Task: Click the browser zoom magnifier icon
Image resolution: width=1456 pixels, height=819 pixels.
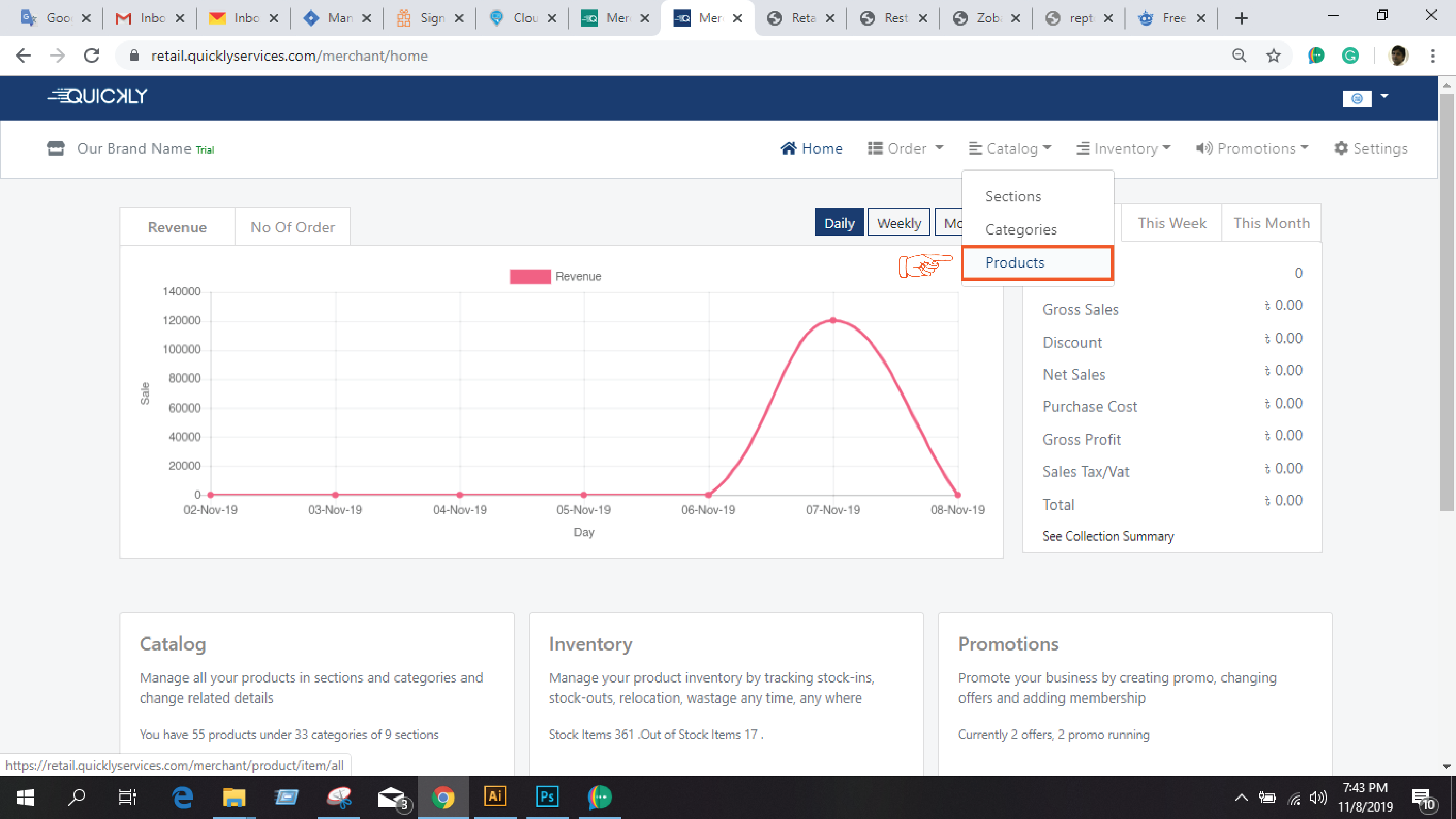Action: tap(1239, 56)
